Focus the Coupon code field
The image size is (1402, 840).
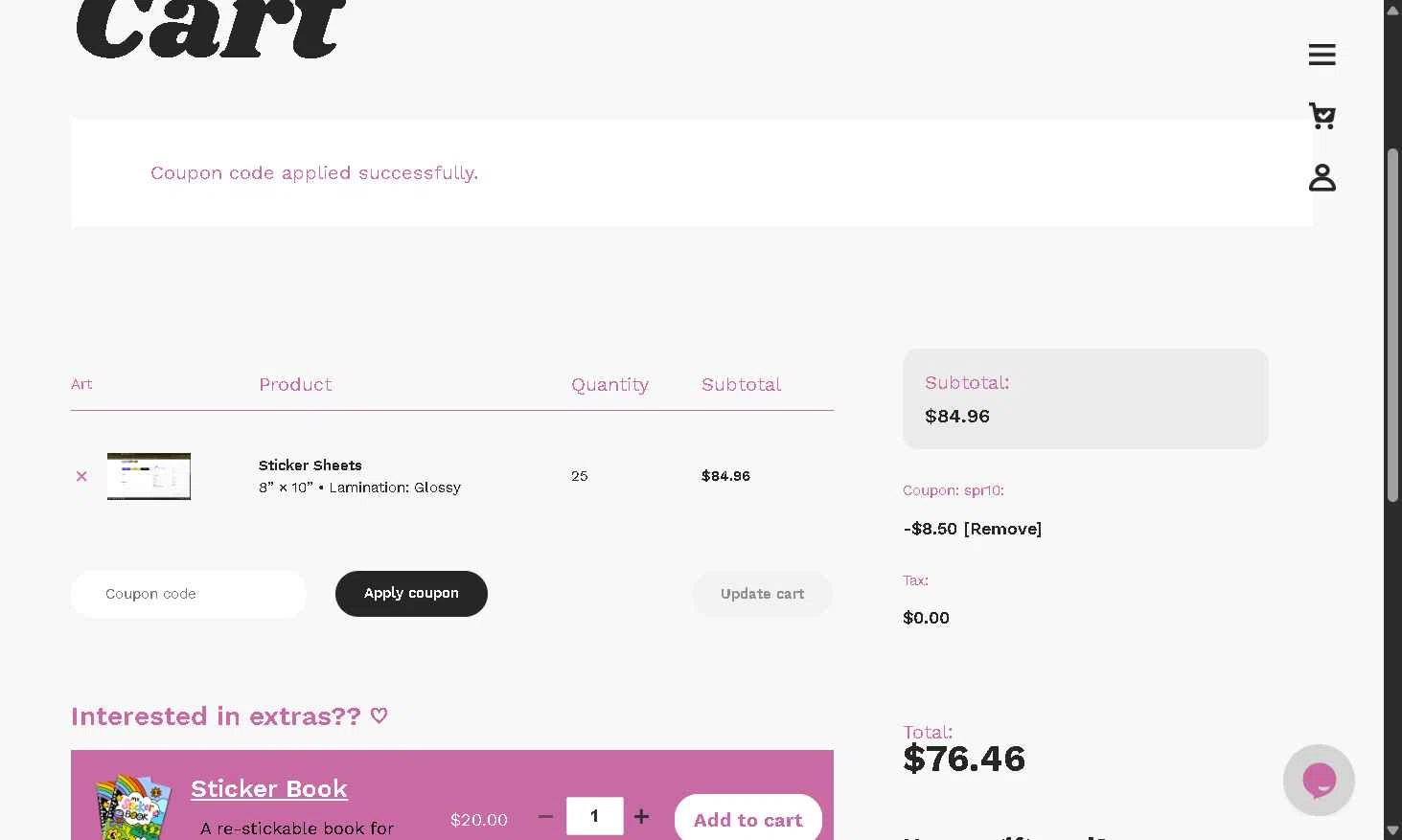point(189,594)
